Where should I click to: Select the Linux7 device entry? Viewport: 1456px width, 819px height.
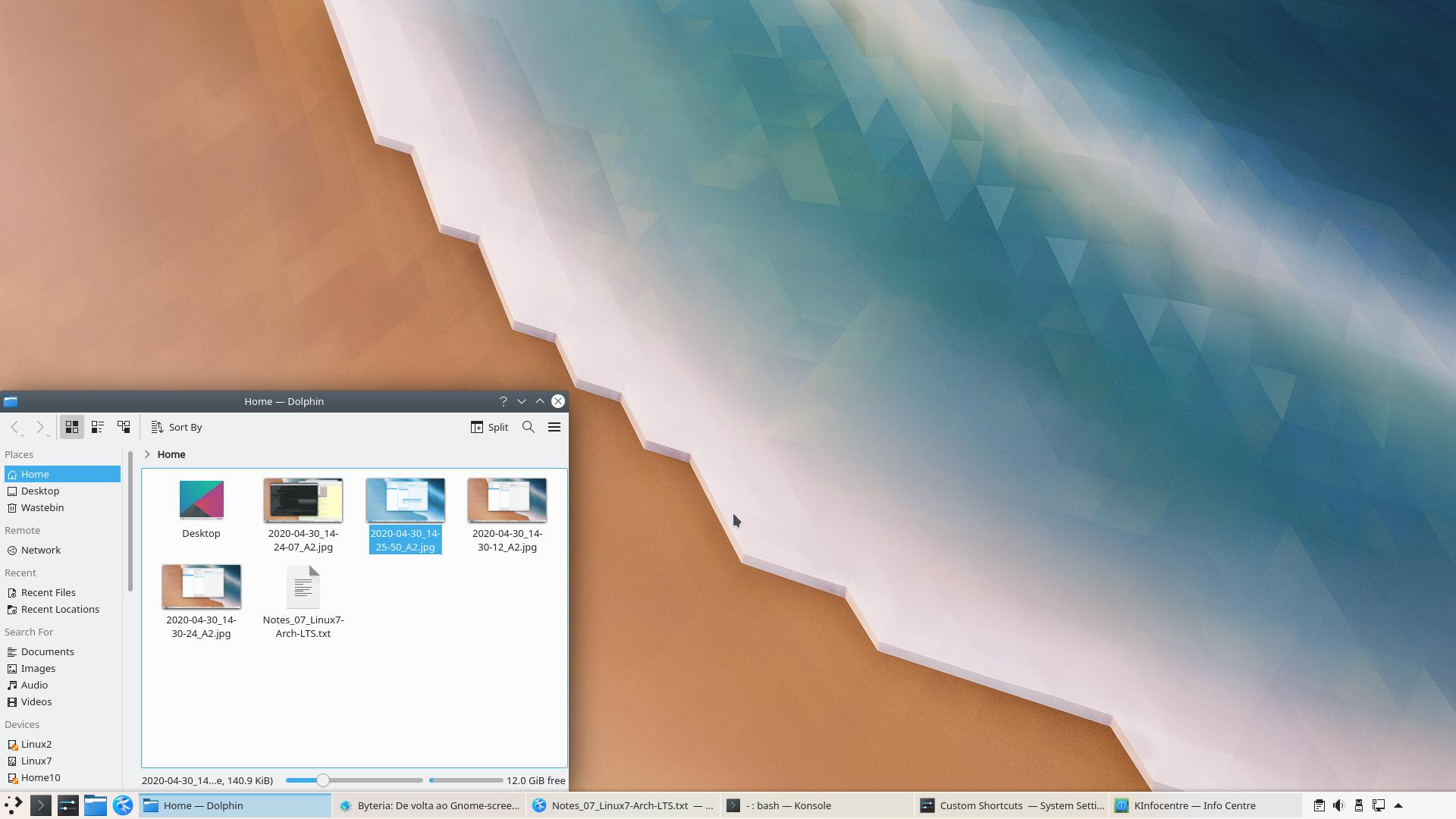[36, 761]
